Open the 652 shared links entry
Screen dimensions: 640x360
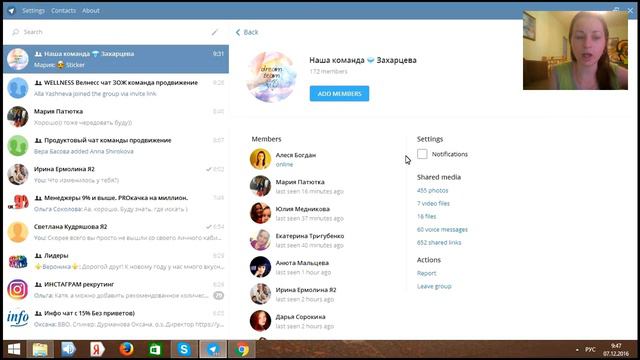click(x=439, y=242)
